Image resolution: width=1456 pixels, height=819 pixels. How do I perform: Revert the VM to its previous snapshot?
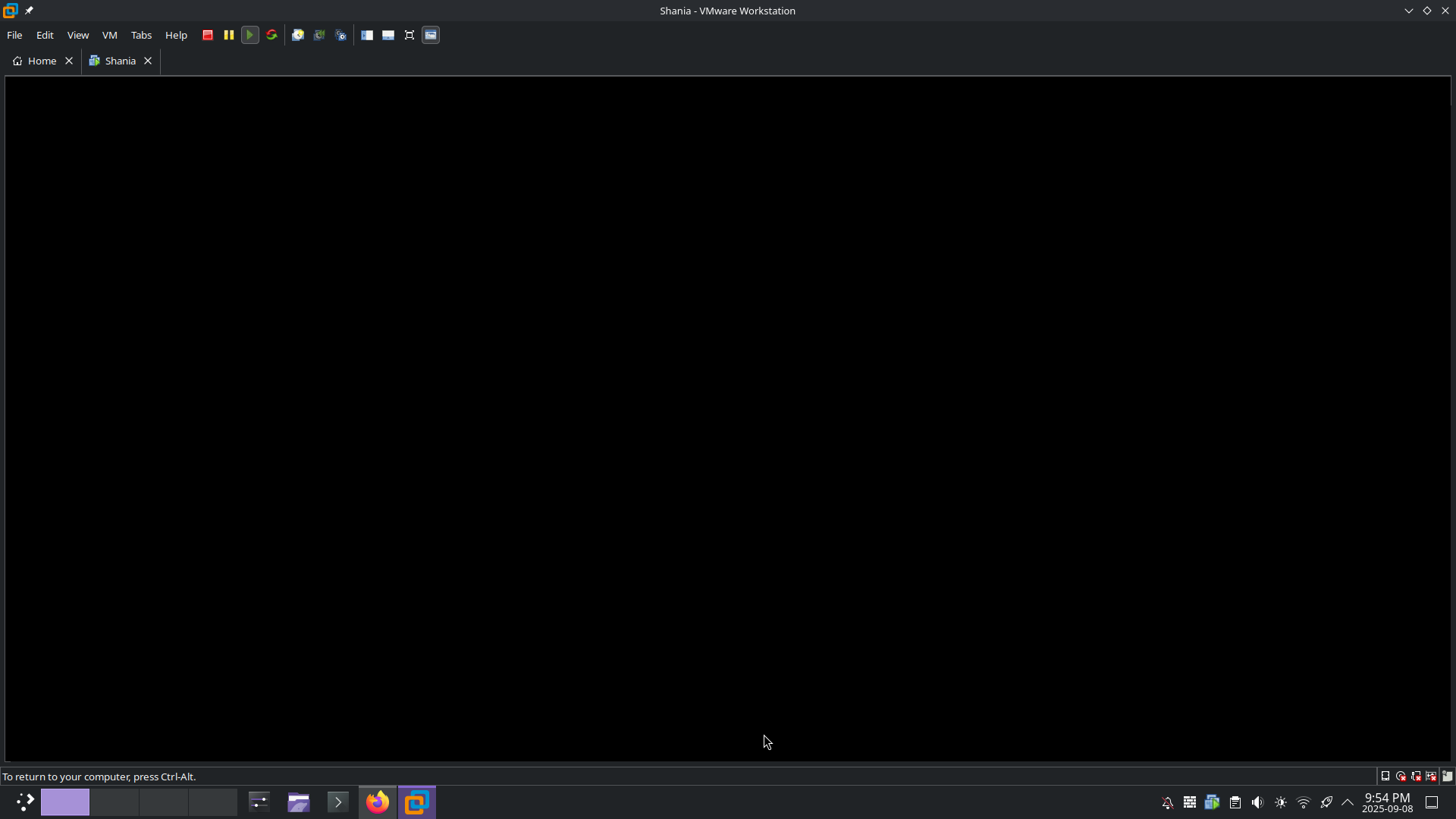point(319,36)
